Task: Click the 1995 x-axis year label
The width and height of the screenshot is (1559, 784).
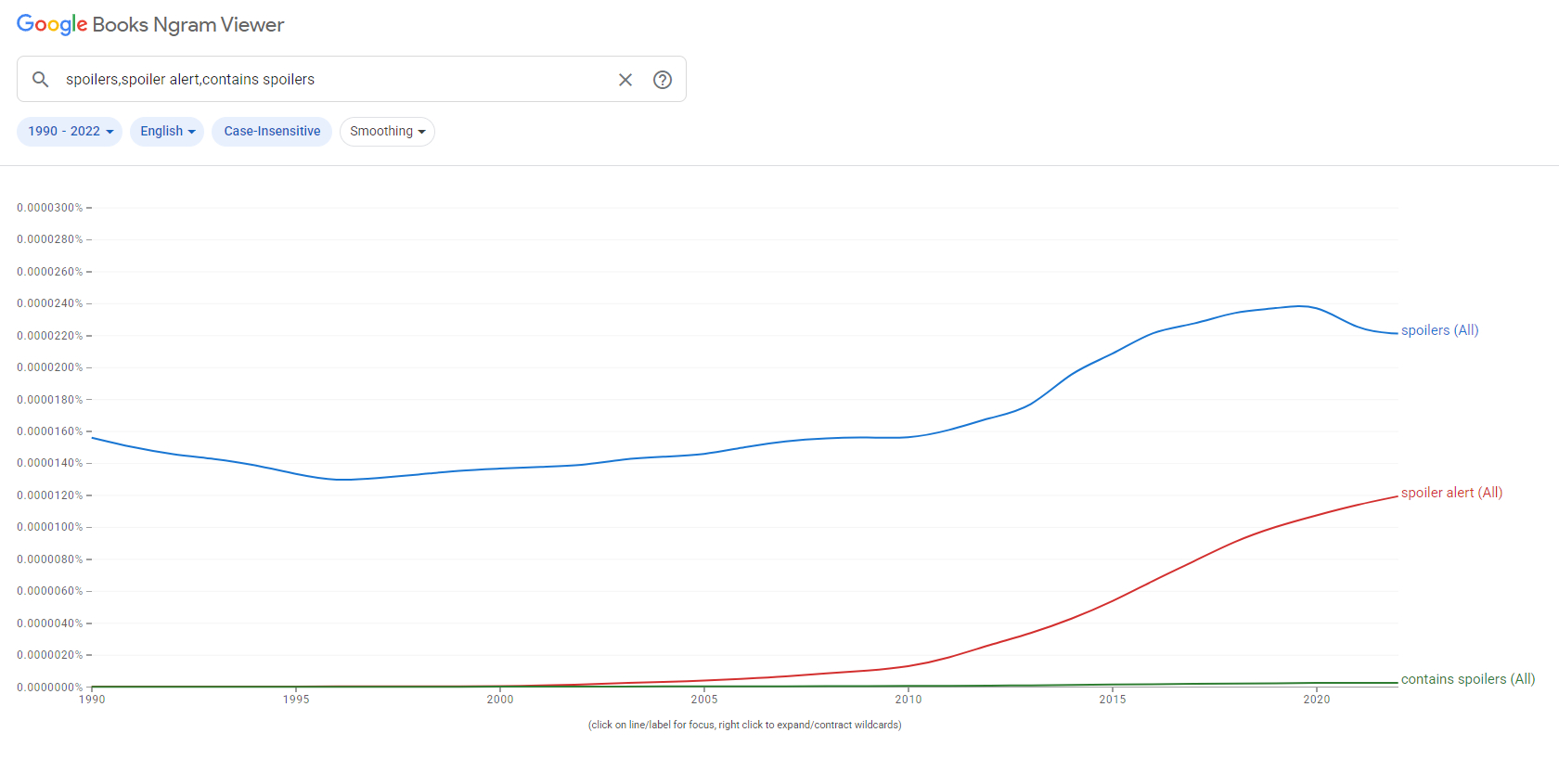Action: [296, 700]
